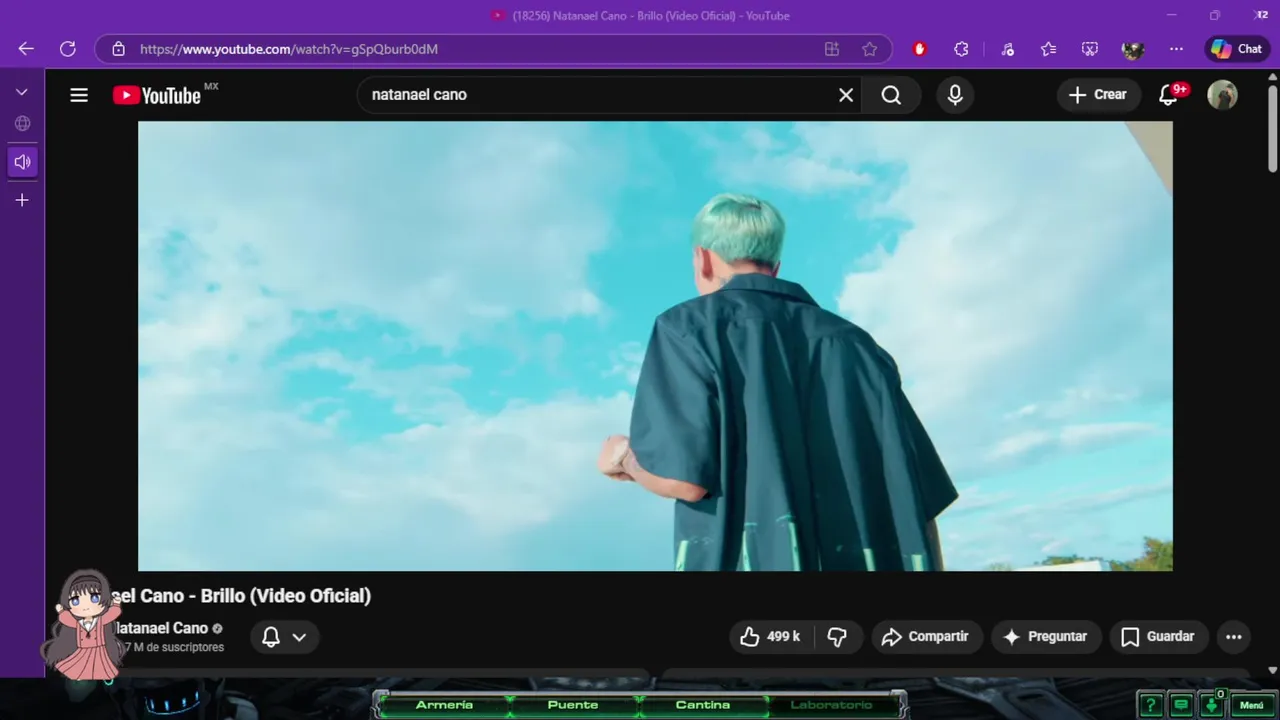Image resolution: width=1280 pixels, height=720 pixels.
Task: Add a new tab with plus
Action: [22, 200]
